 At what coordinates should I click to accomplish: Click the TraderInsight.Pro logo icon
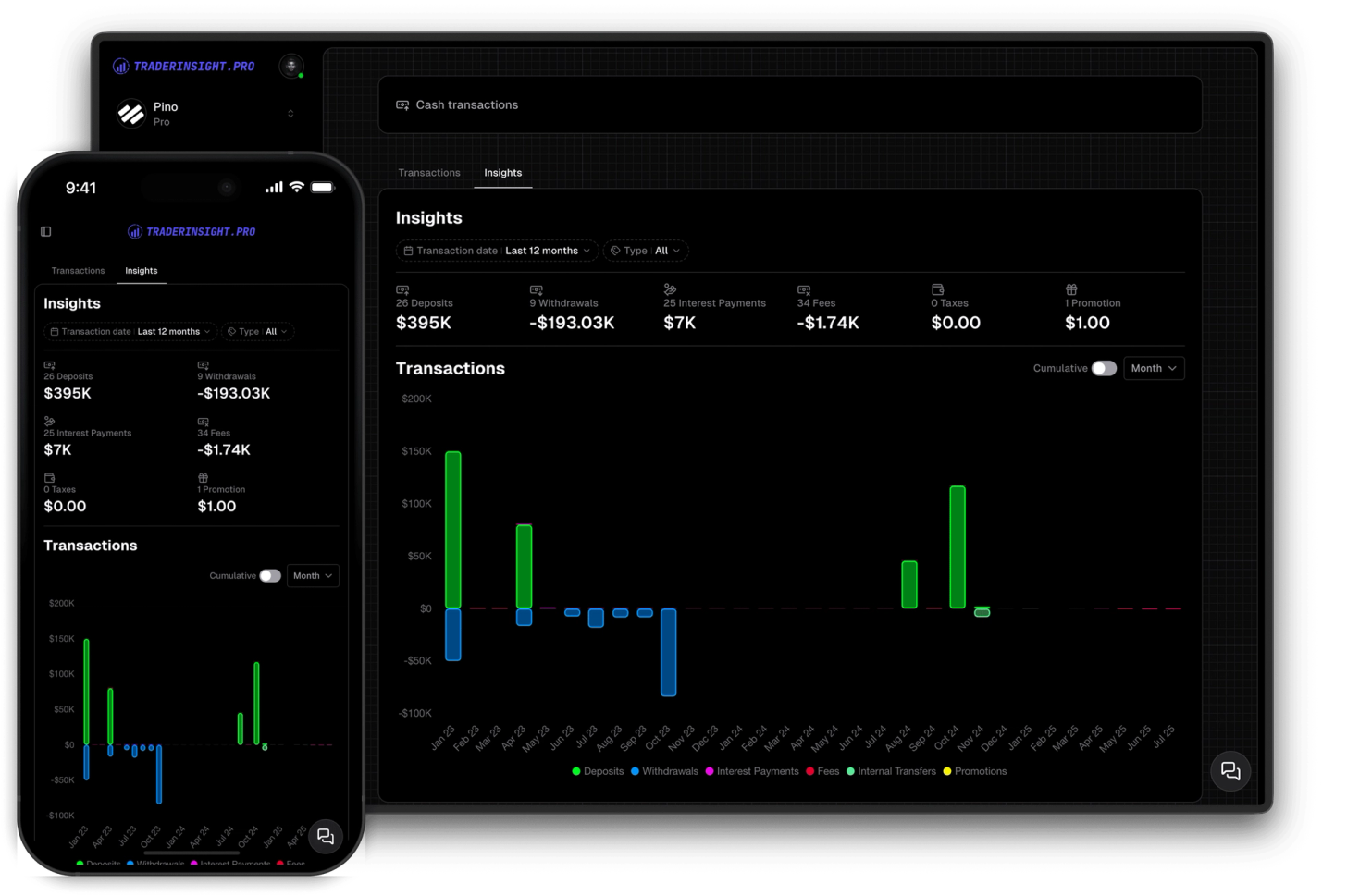pyautogui.click(x=120, y=66)
